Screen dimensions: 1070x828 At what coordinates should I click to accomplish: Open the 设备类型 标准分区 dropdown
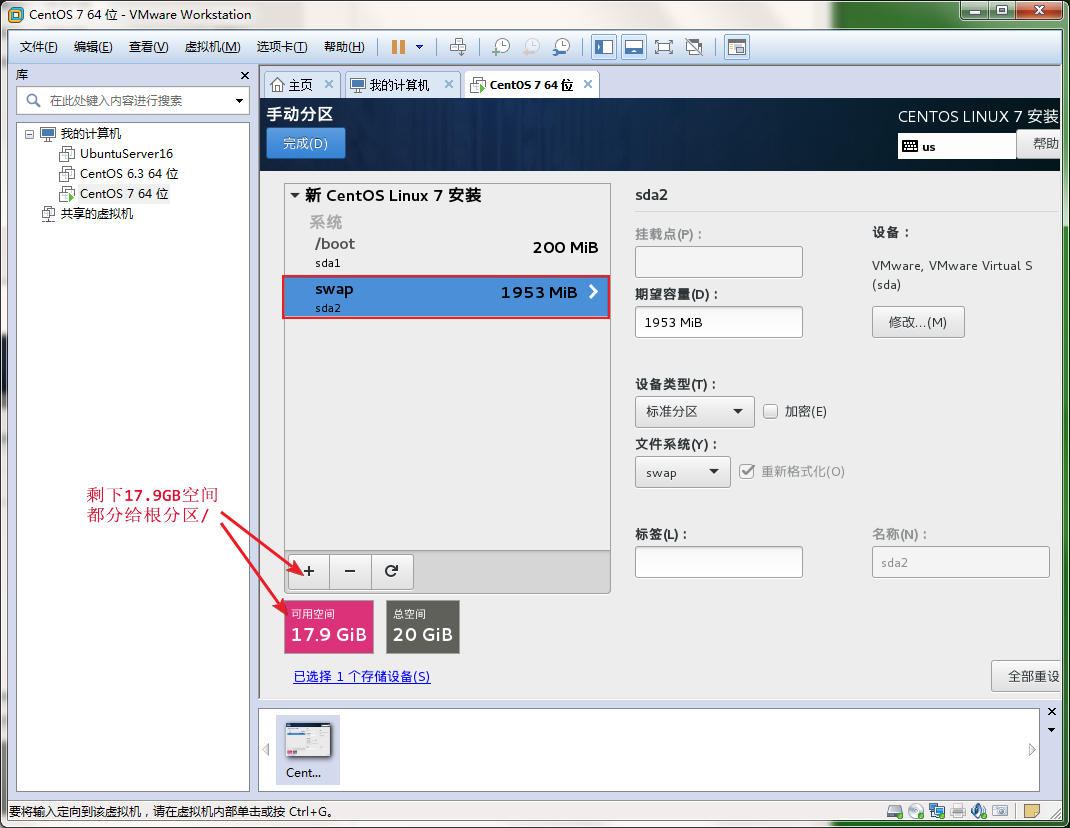coord(695,412)
